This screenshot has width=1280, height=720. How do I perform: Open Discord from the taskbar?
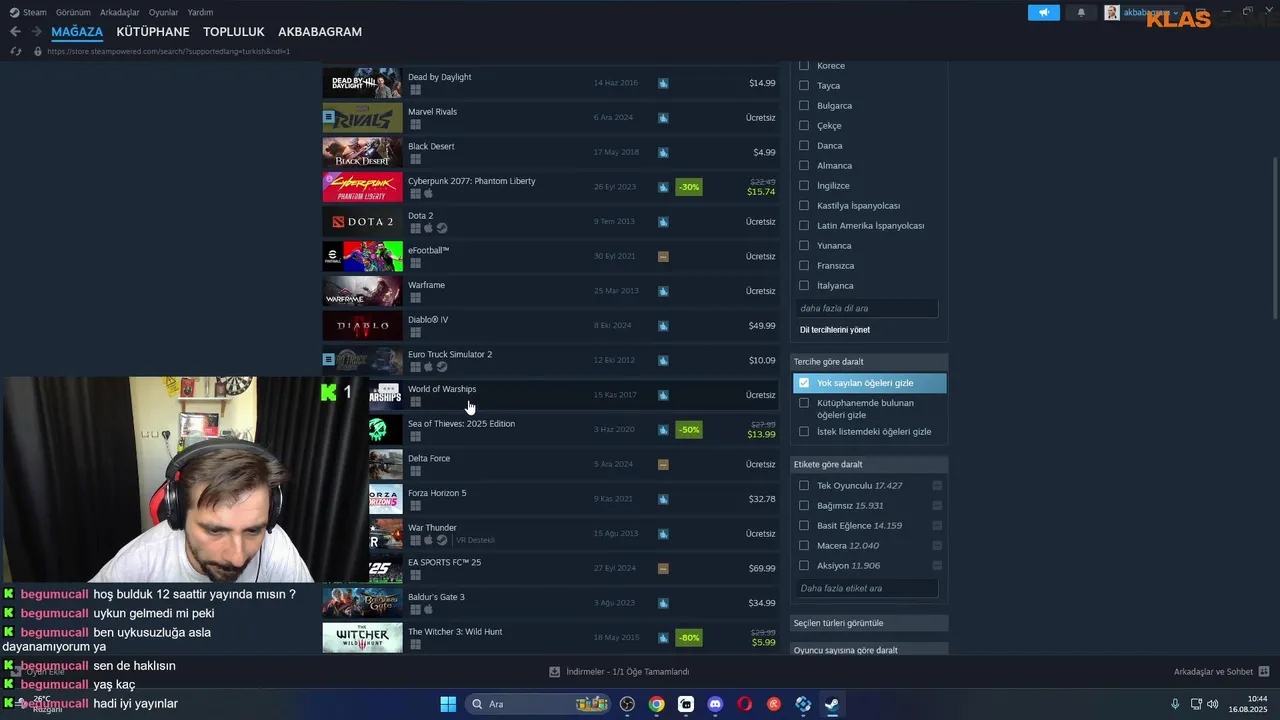(715, 704)
